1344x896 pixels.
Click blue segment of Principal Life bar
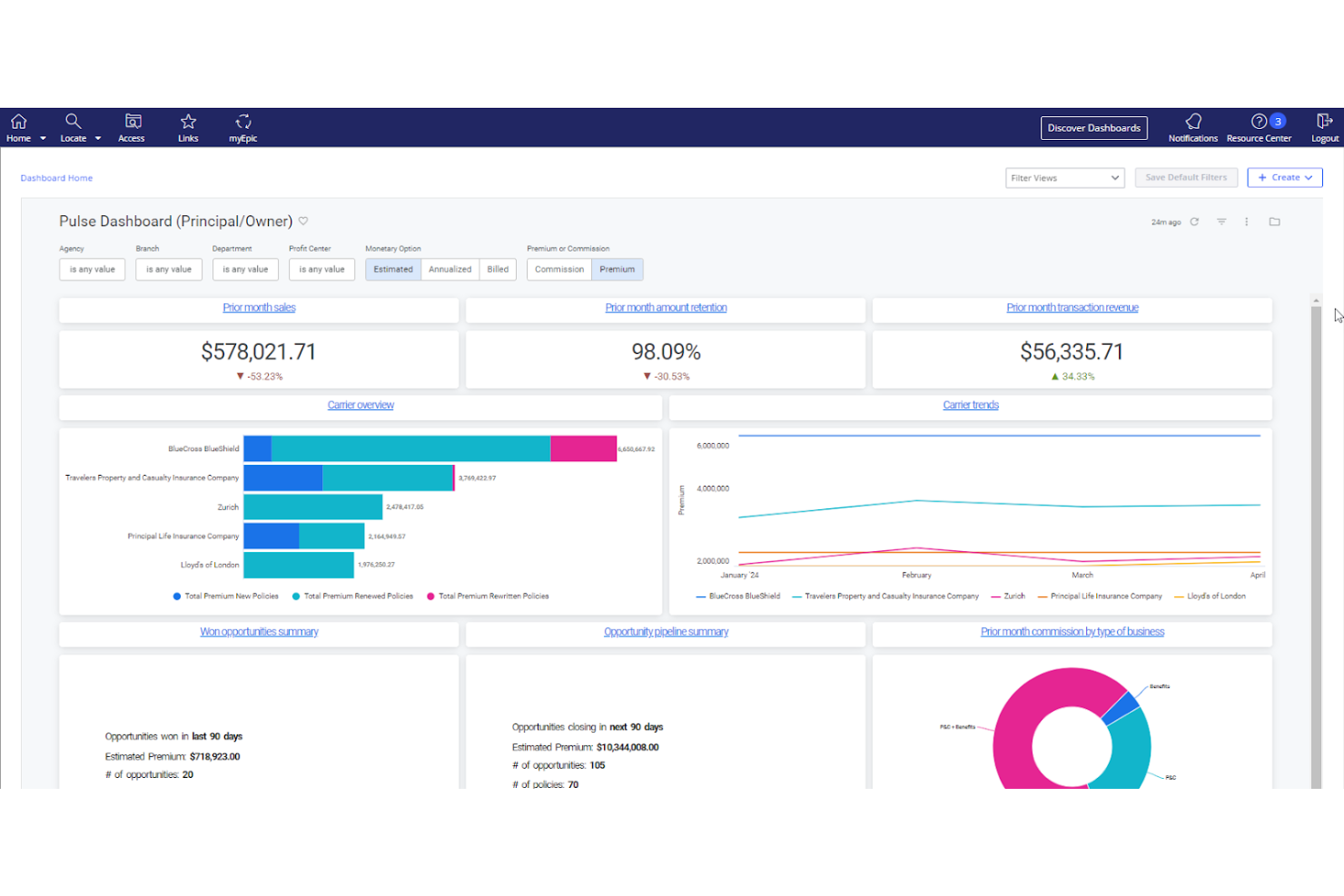point(272,536)
